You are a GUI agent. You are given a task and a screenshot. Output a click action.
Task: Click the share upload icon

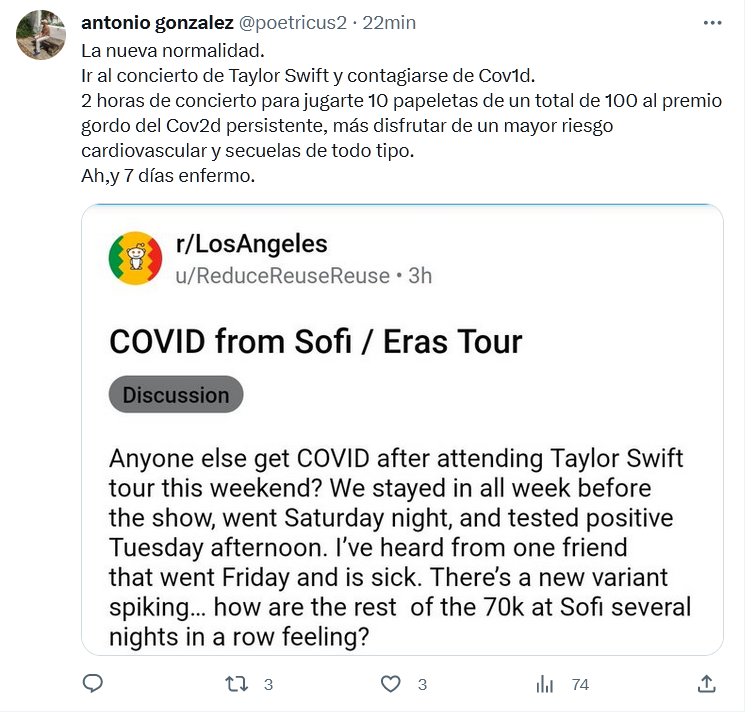coord(706,684)
